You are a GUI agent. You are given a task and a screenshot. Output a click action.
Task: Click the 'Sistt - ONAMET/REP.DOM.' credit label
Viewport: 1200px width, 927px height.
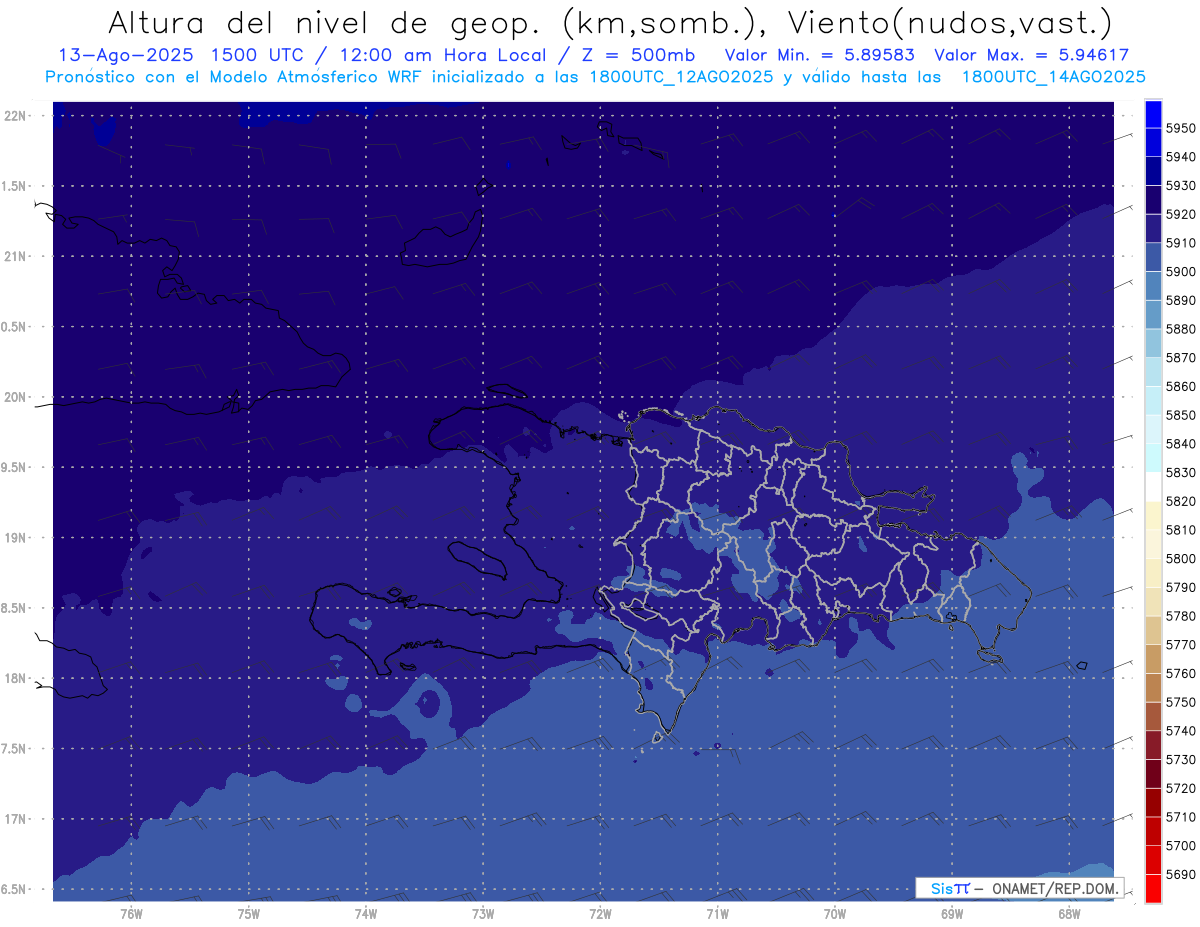coord(1019,888)
